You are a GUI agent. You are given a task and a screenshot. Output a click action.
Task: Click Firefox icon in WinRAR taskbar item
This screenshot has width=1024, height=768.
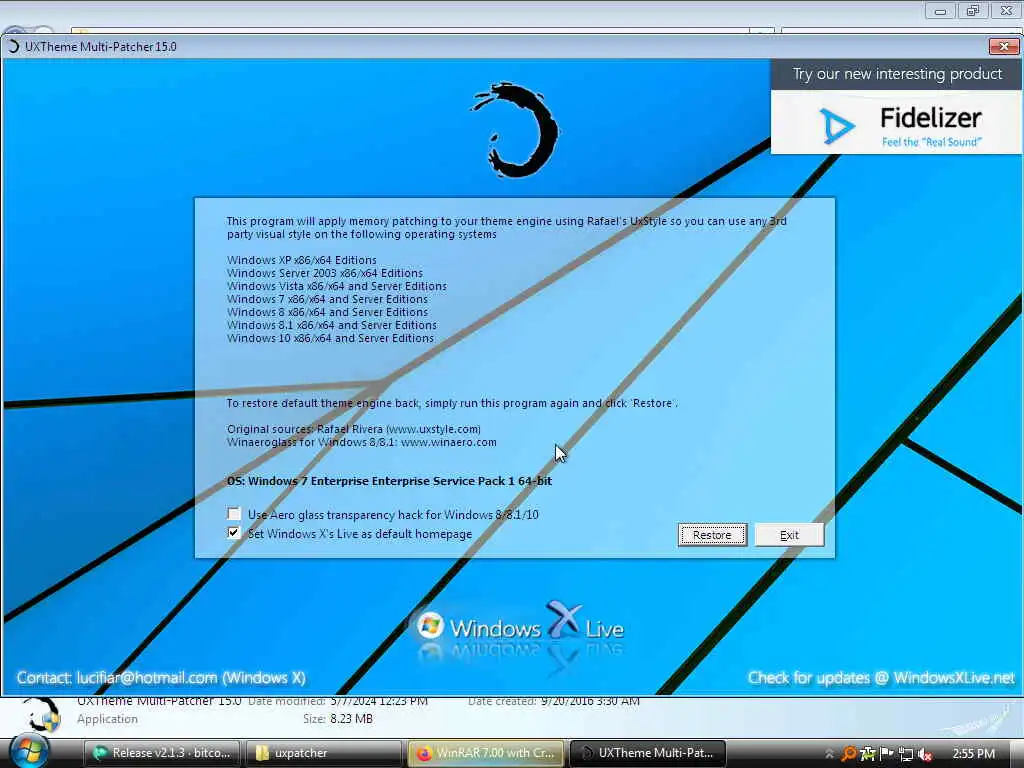click(424, 754)
